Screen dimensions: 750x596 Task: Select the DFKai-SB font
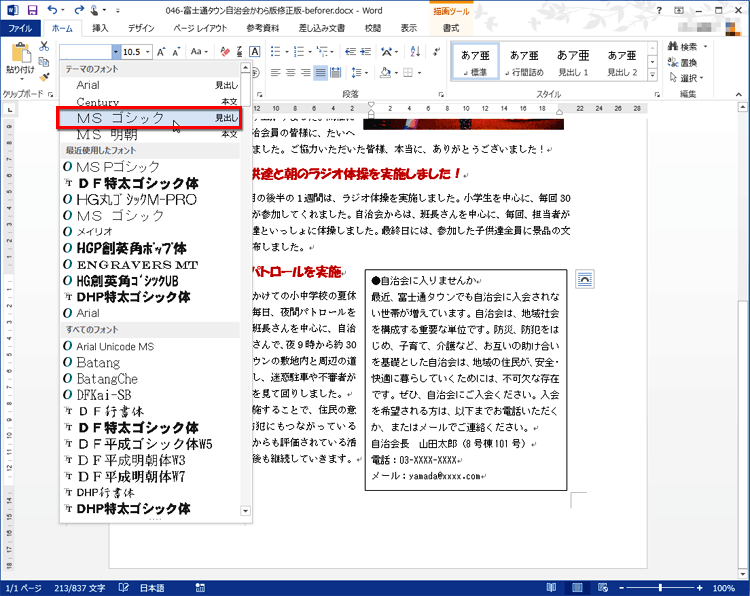click(149, 395)
